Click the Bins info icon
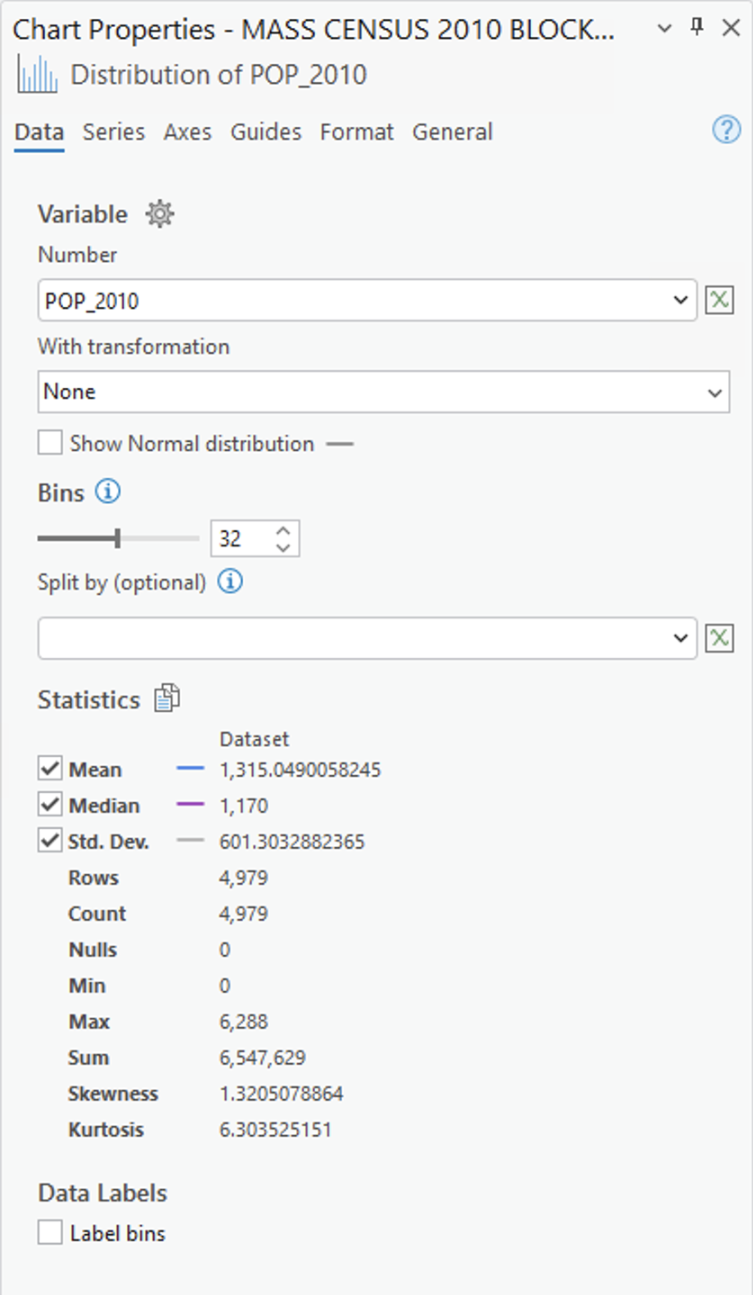The width and height of the screenshot is (753, 1295). pyautogui.click(x=108, y=492)
